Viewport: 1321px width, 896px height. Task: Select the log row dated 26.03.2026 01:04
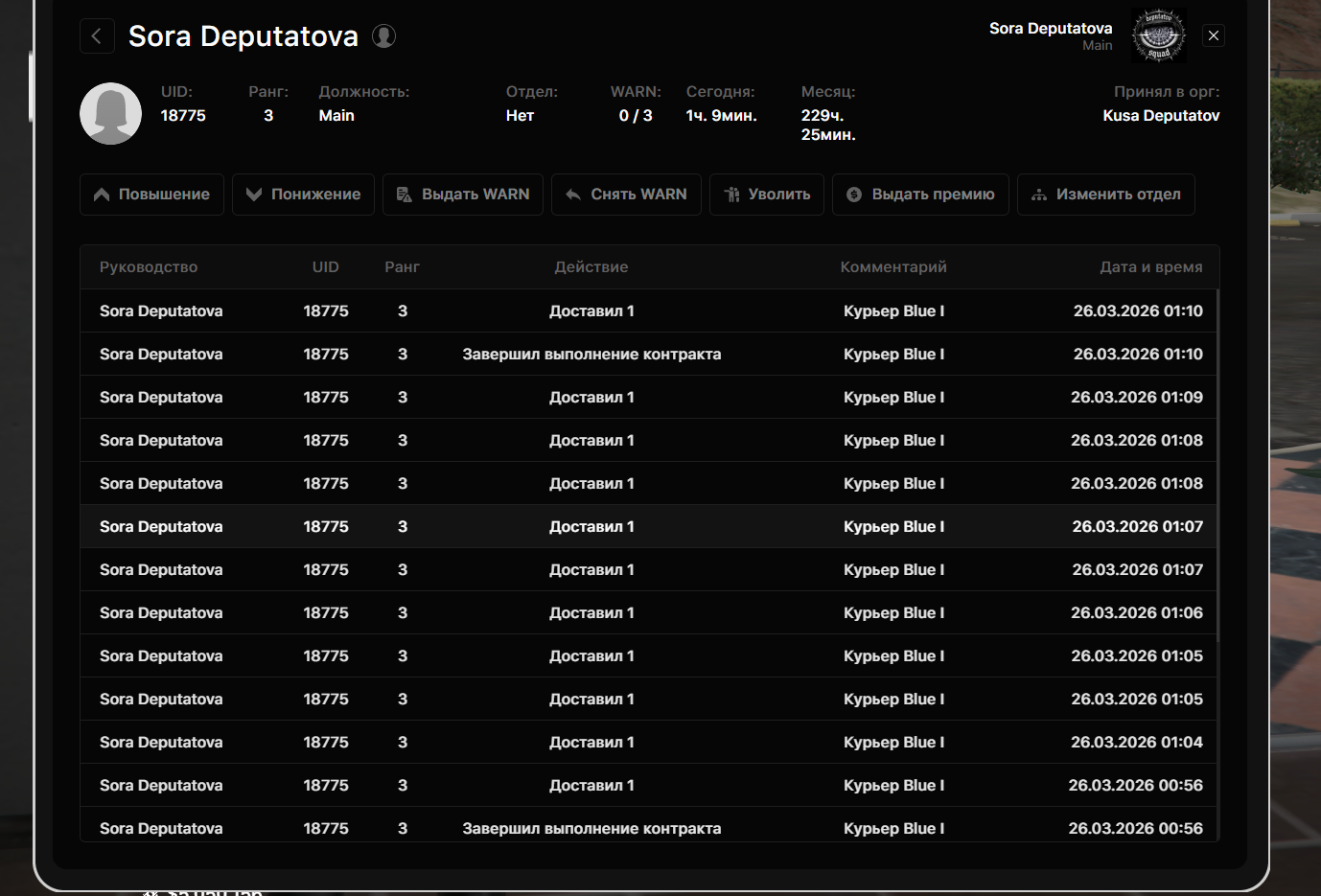coord(591,743)
